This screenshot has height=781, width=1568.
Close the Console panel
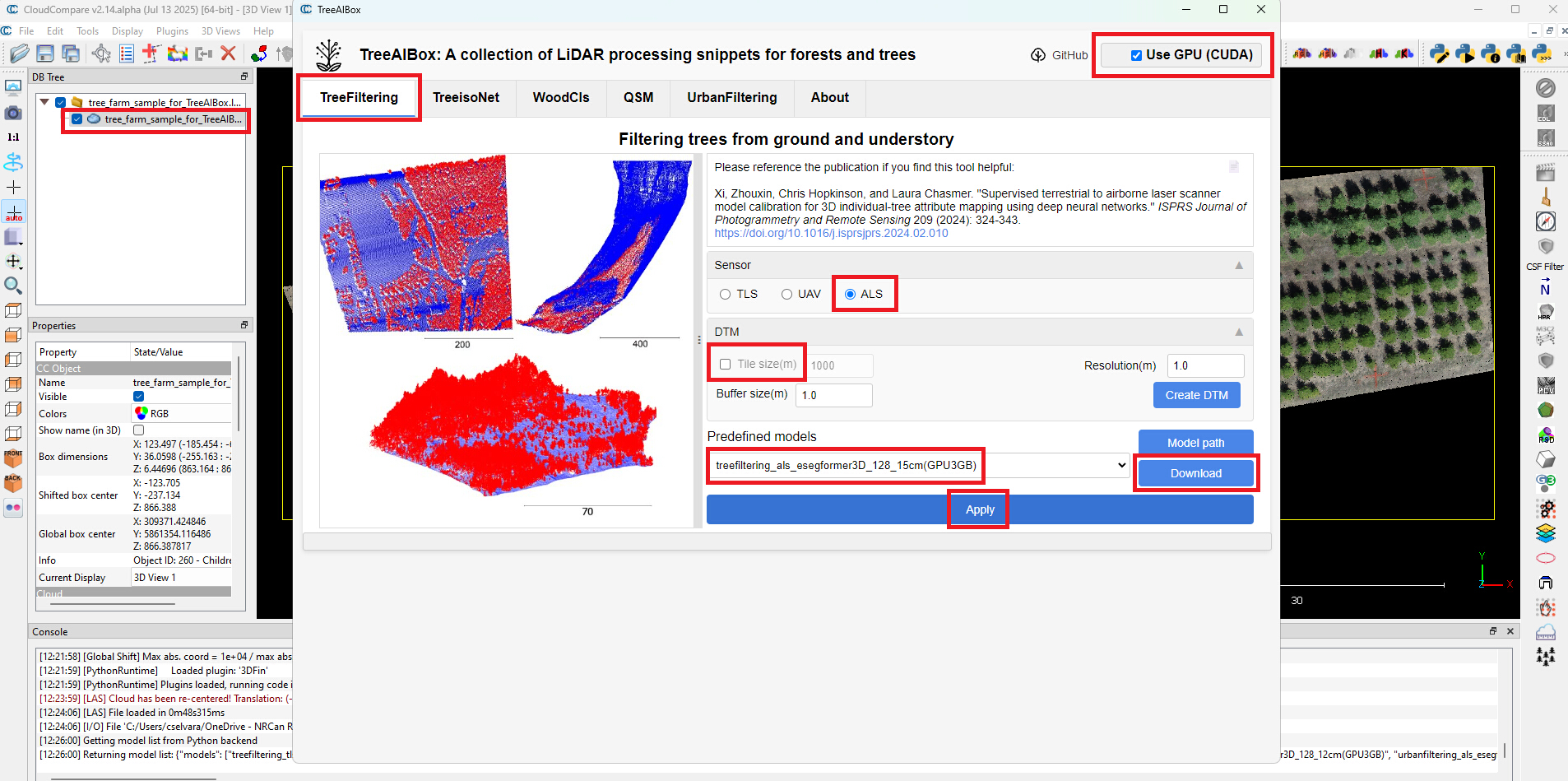pyautogui.click(x=1510, y=631)
